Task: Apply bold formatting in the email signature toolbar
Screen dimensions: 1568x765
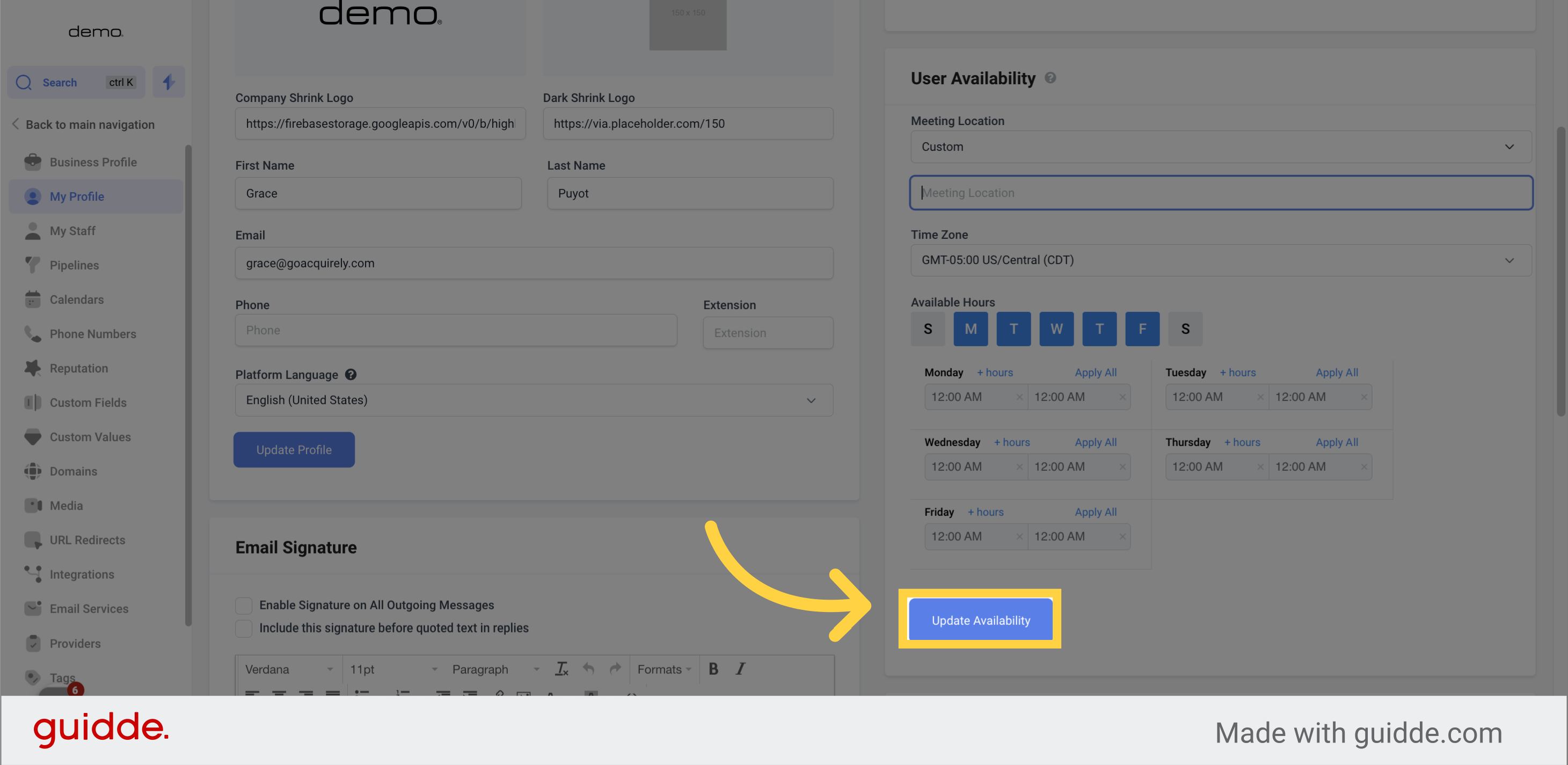Action: click(713, 669)
